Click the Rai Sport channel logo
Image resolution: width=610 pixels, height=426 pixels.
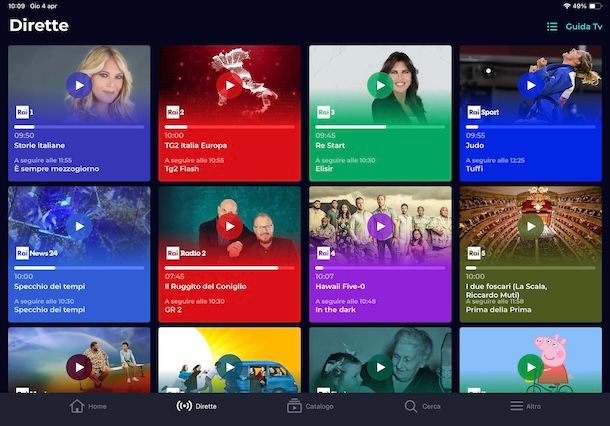click(x=483, y=112)
